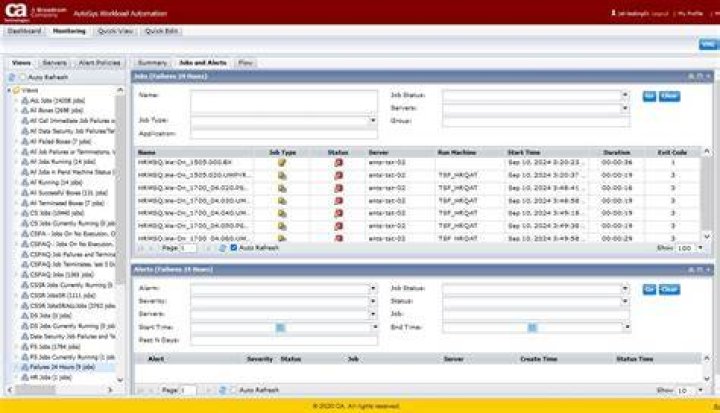Click the Past N Days input field
Screen dimensions: 720x413
tap(284, 340)
